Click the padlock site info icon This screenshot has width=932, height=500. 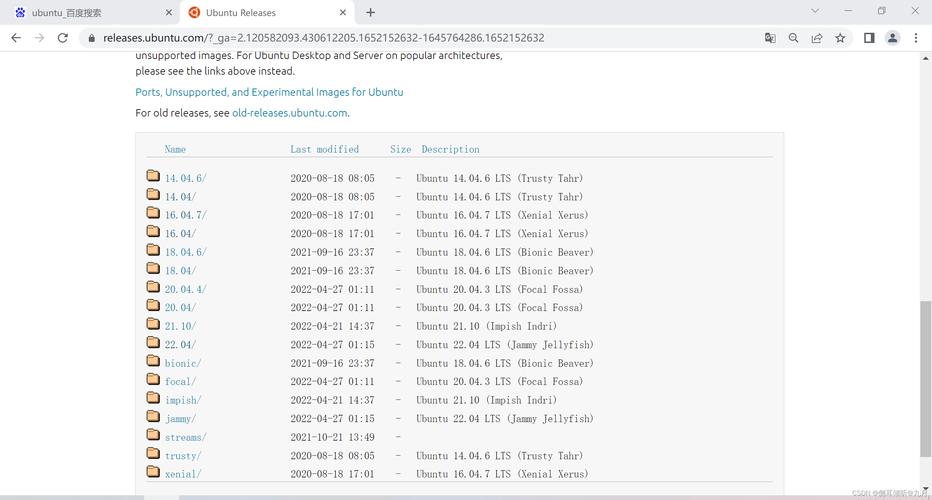pyautogui.click(x=91, y=38)
